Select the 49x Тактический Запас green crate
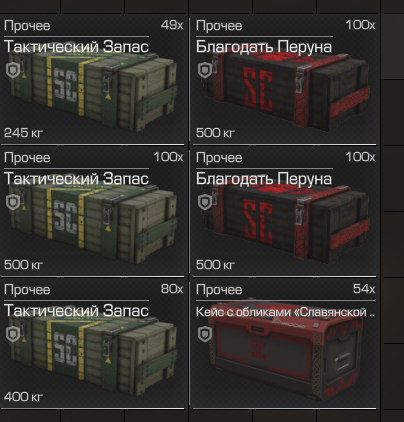 point(93,90)
